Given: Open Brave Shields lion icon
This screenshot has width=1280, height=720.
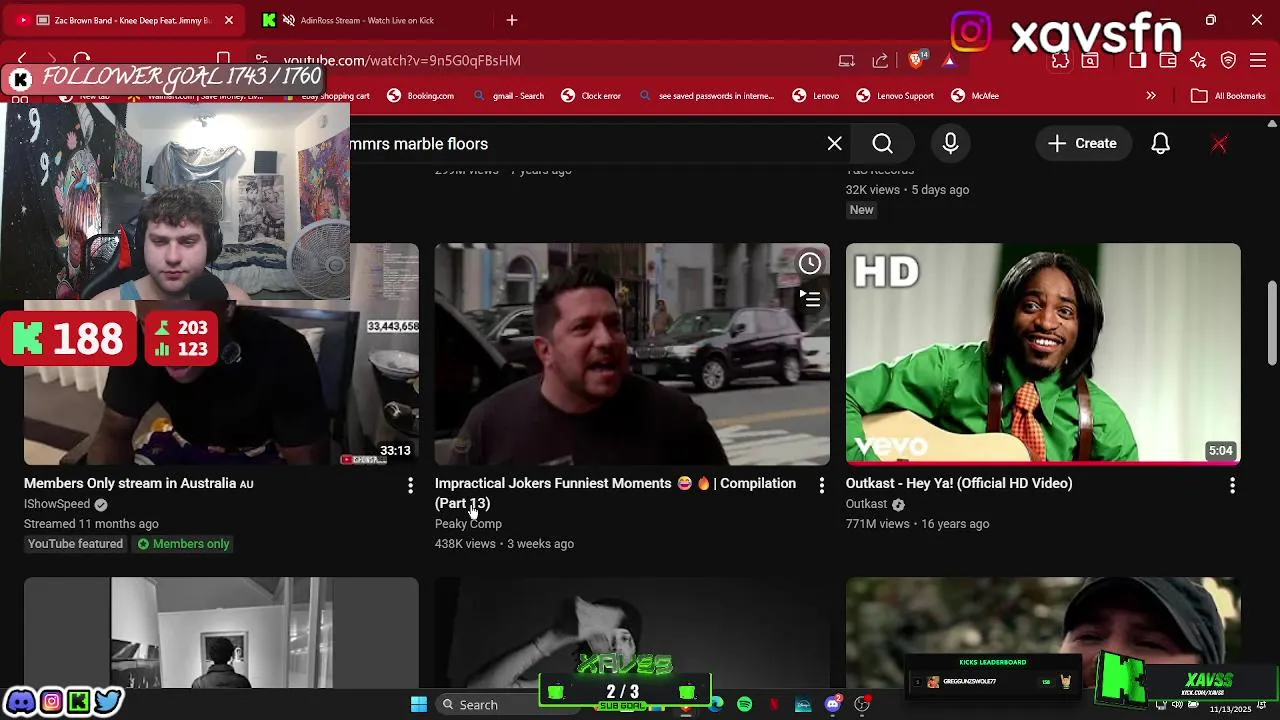Looking at the screenshot, I should (x=917, y=60).
